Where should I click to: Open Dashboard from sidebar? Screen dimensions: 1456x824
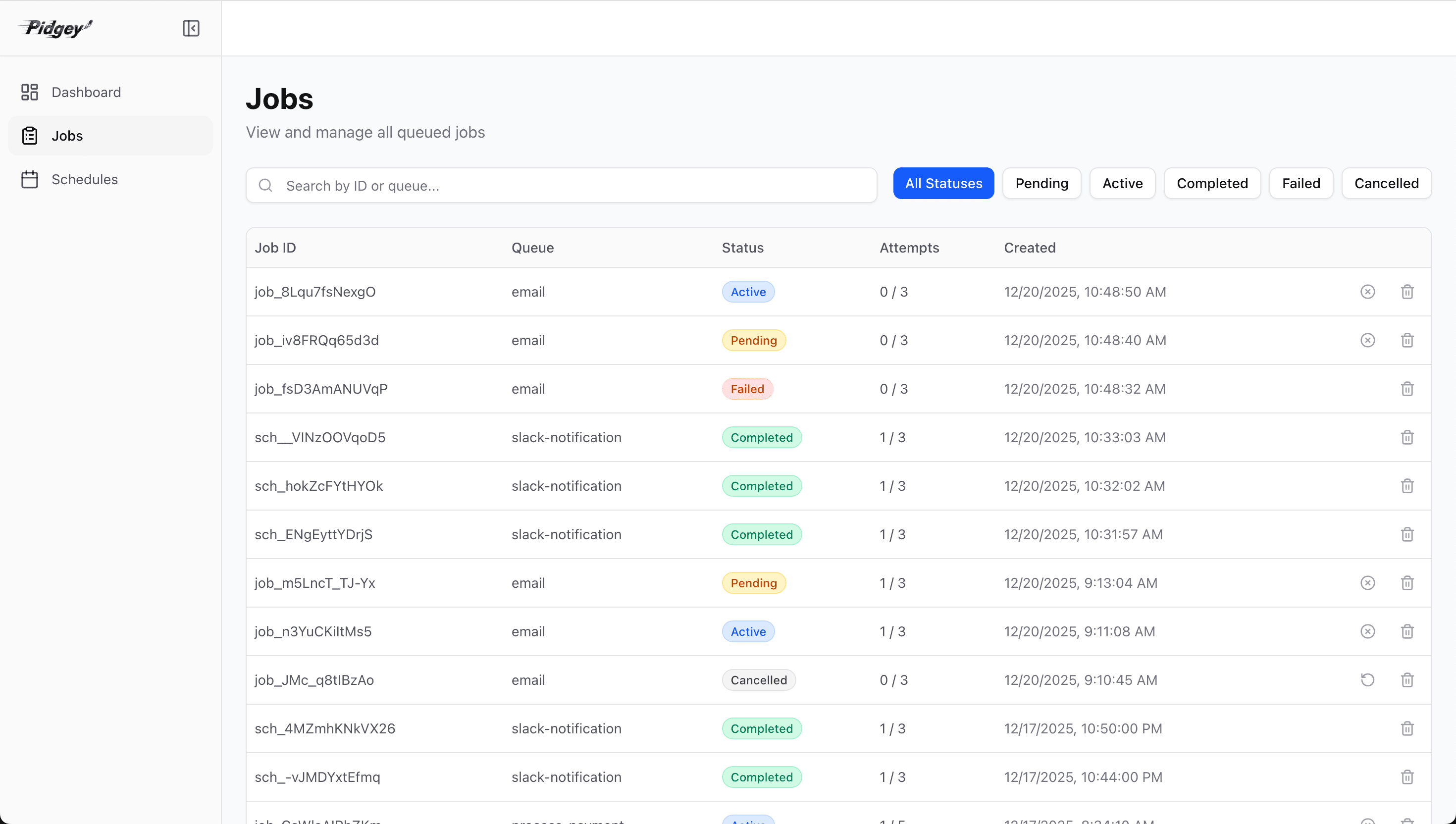pyautogui.click(x=86, y=92)
